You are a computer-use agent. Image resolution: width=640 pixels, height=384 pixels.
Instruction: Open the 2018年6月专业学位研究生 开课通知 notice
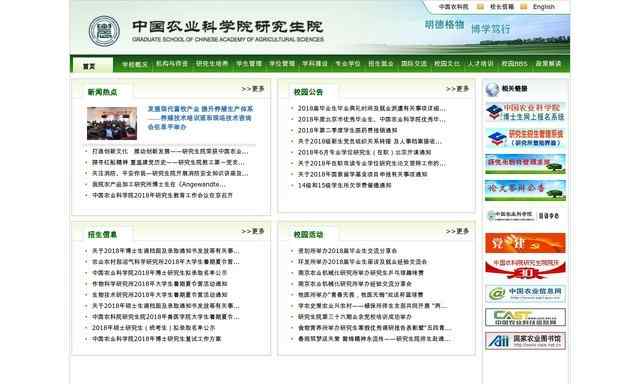pos(364,153)
